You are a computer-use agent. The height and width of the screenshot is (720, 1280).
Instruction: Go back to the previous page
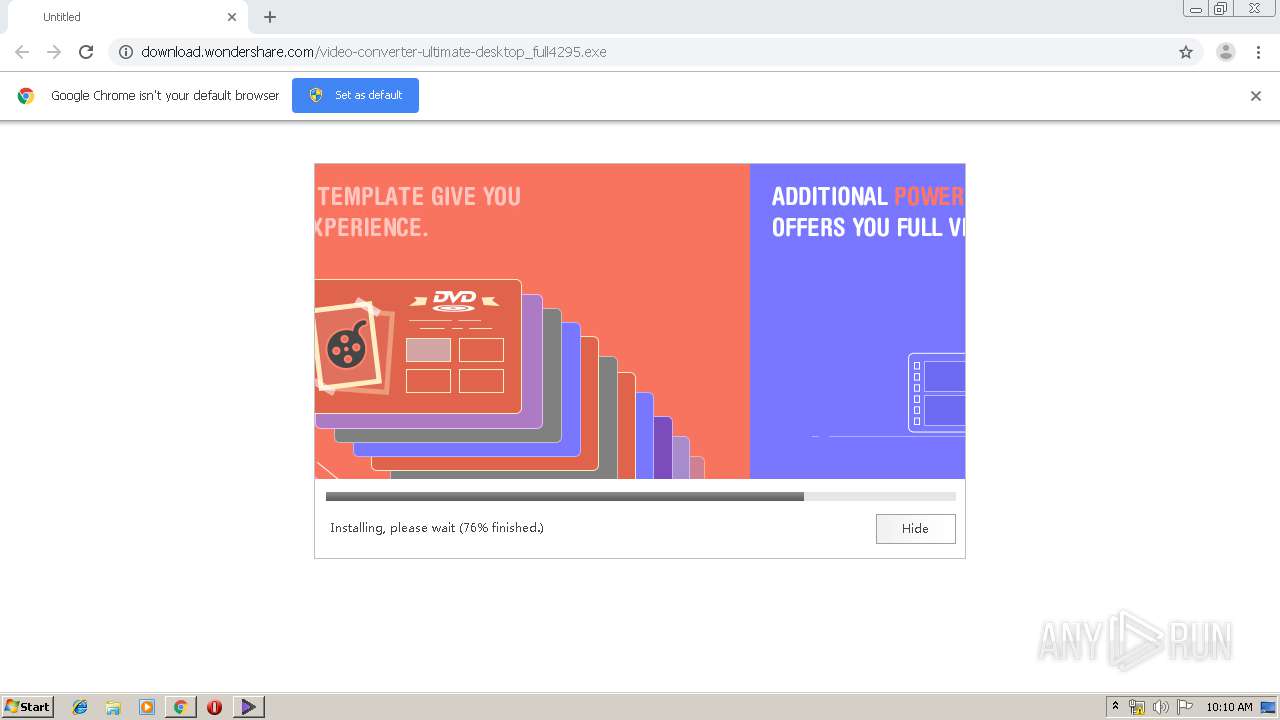click(22, 52)
